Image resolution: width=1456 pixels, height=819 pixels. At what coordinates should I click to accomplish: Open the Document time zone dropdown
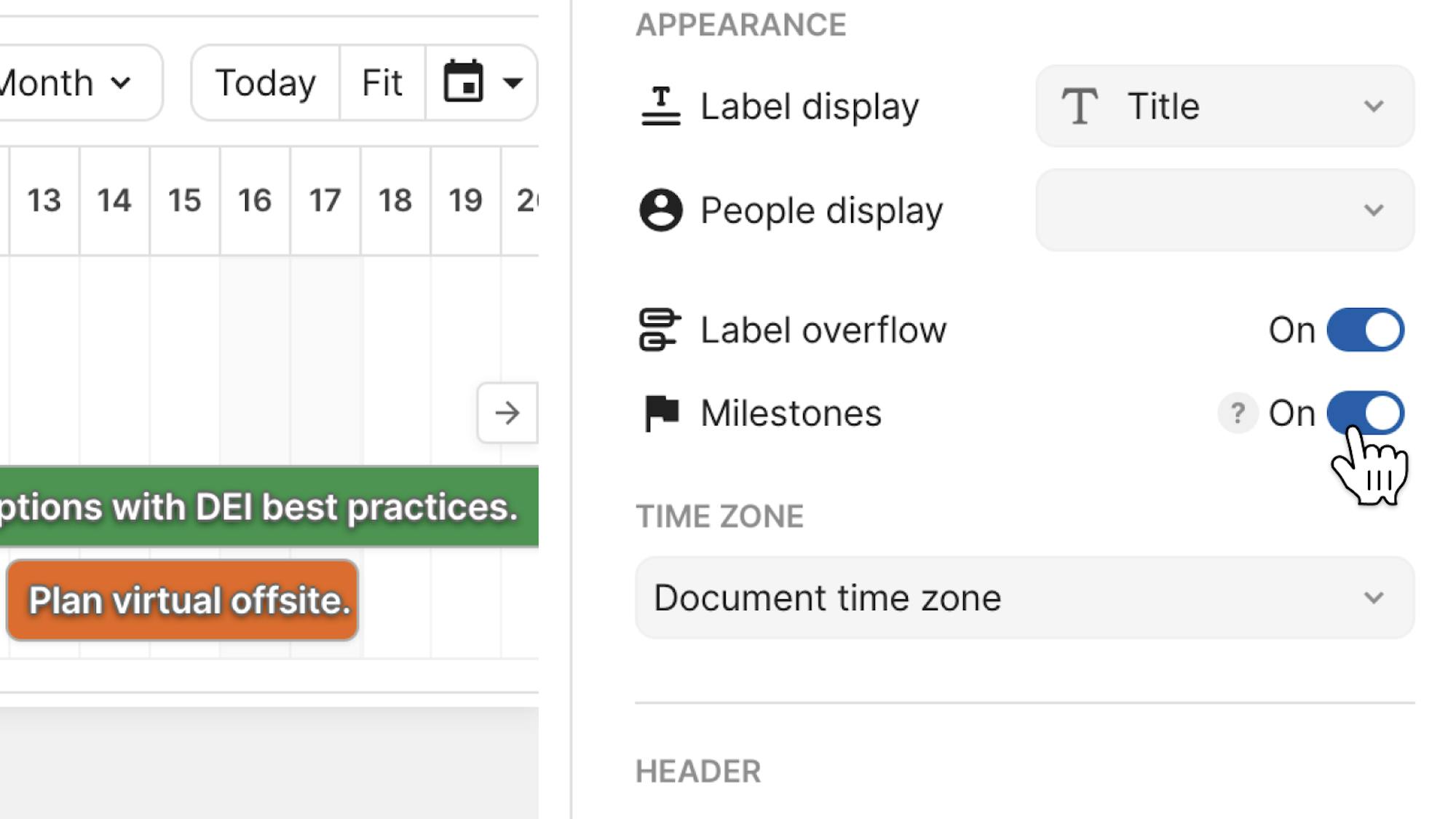pyautogui.click(x=1024, y=598)
